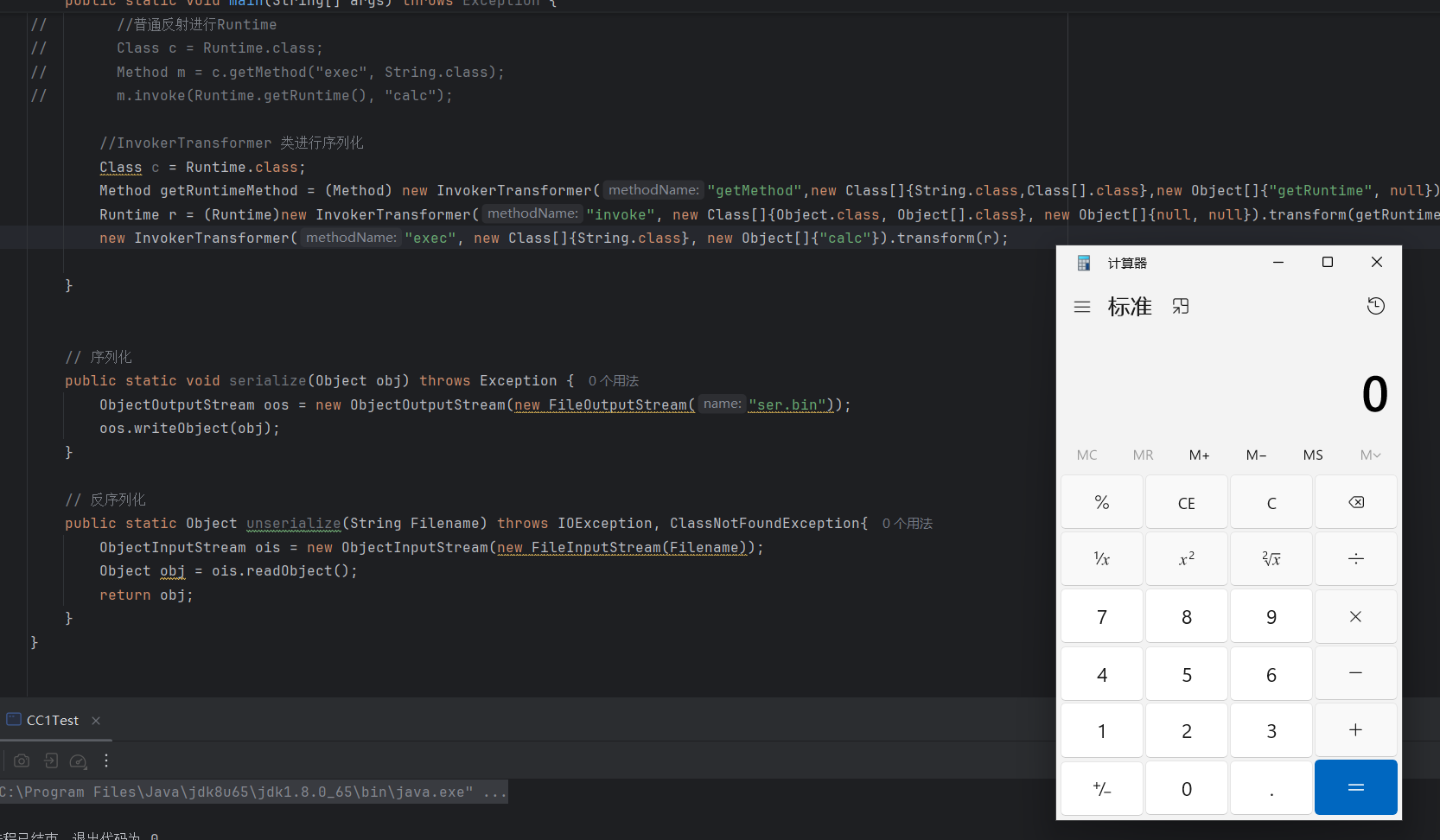This screenshot has width=1440, height=840.
Task: Click the underlined Class keyword in the code
Action: (121, 168)
